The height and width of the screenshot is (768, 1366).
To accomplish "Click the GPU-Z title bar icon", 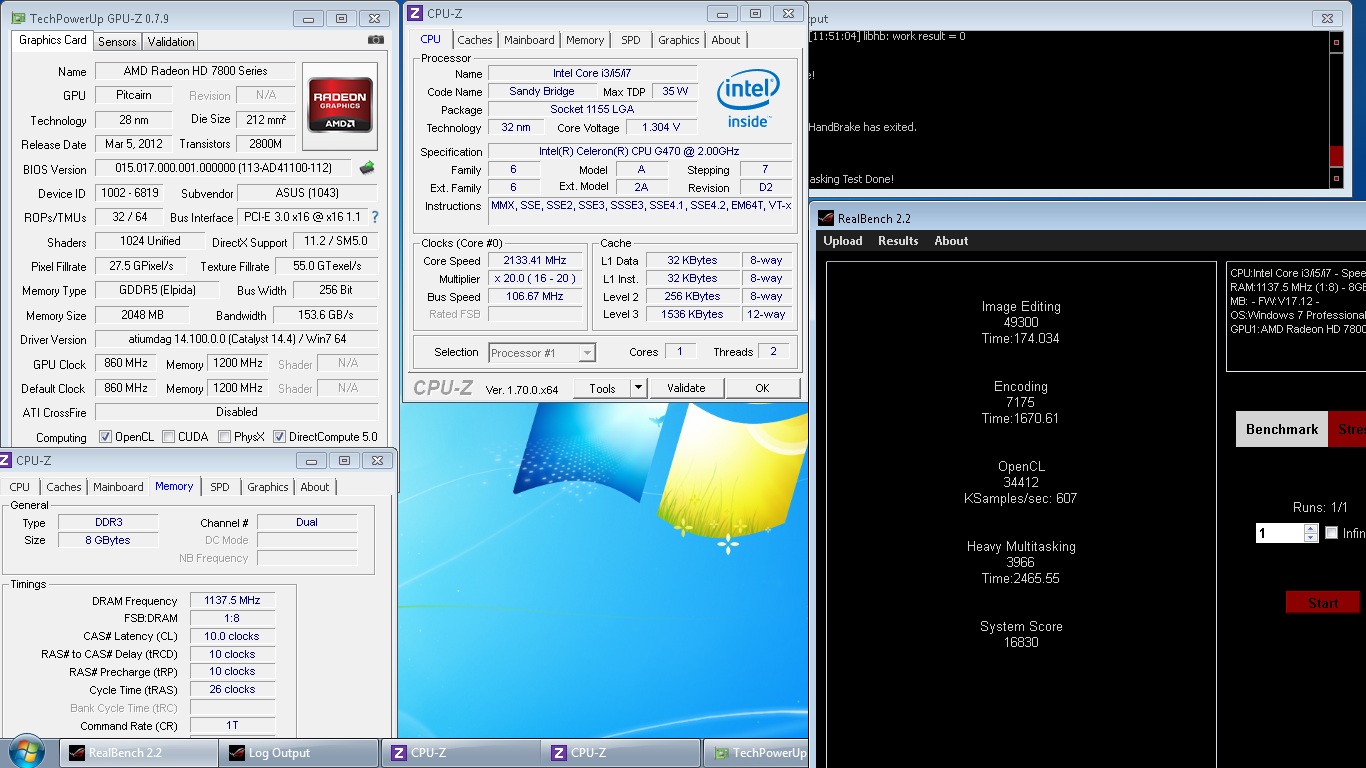I will pyautogui.click(x=17, y=18).
